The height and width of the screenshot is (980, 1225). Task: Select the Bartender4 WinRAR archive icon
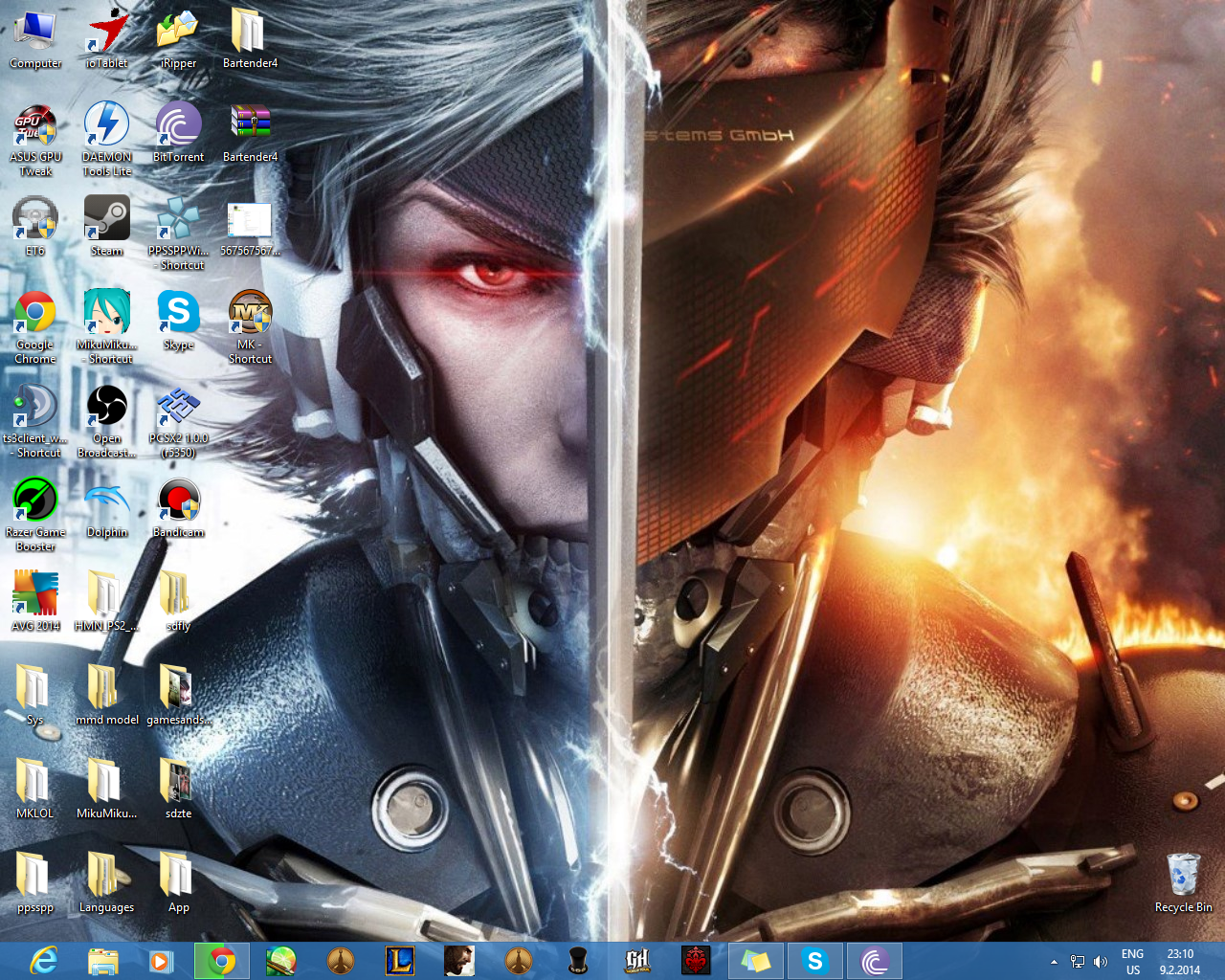click(250, 132)
